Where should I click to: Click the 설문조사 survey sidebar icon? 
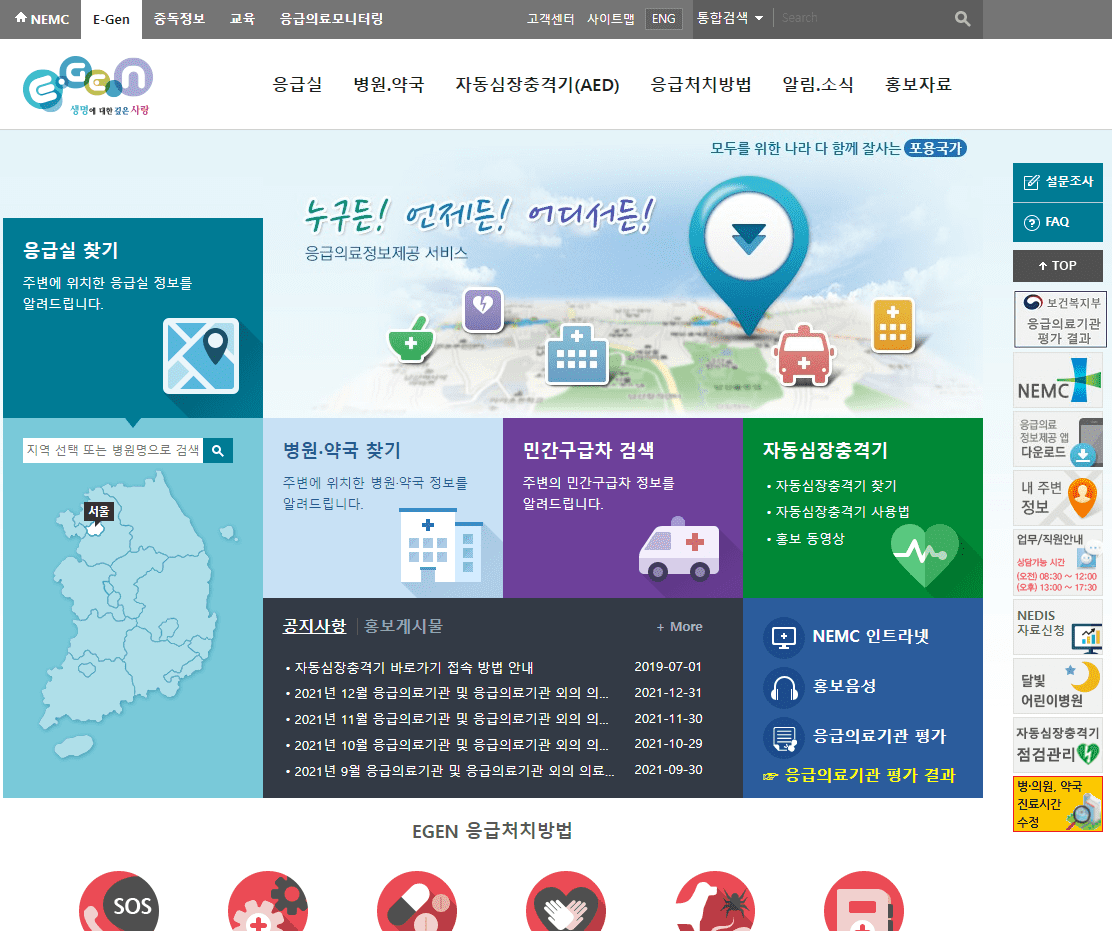point(1057,182)
